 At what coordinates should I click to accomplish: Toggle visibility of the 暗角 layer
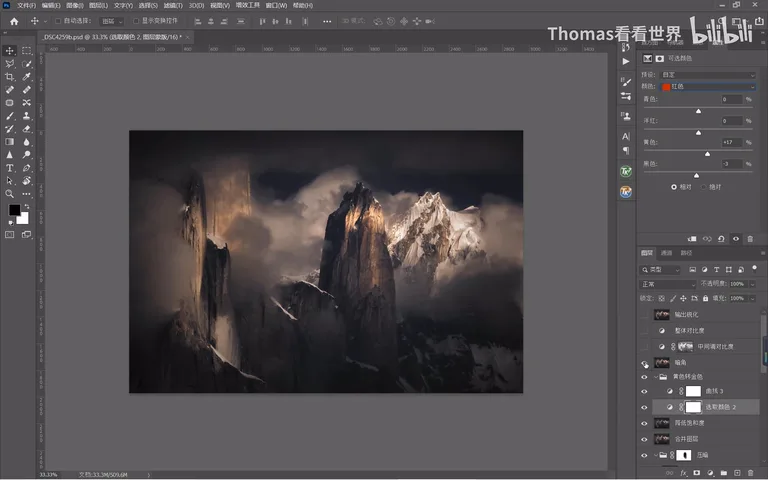pyautogui.click(x=645, y=363)
